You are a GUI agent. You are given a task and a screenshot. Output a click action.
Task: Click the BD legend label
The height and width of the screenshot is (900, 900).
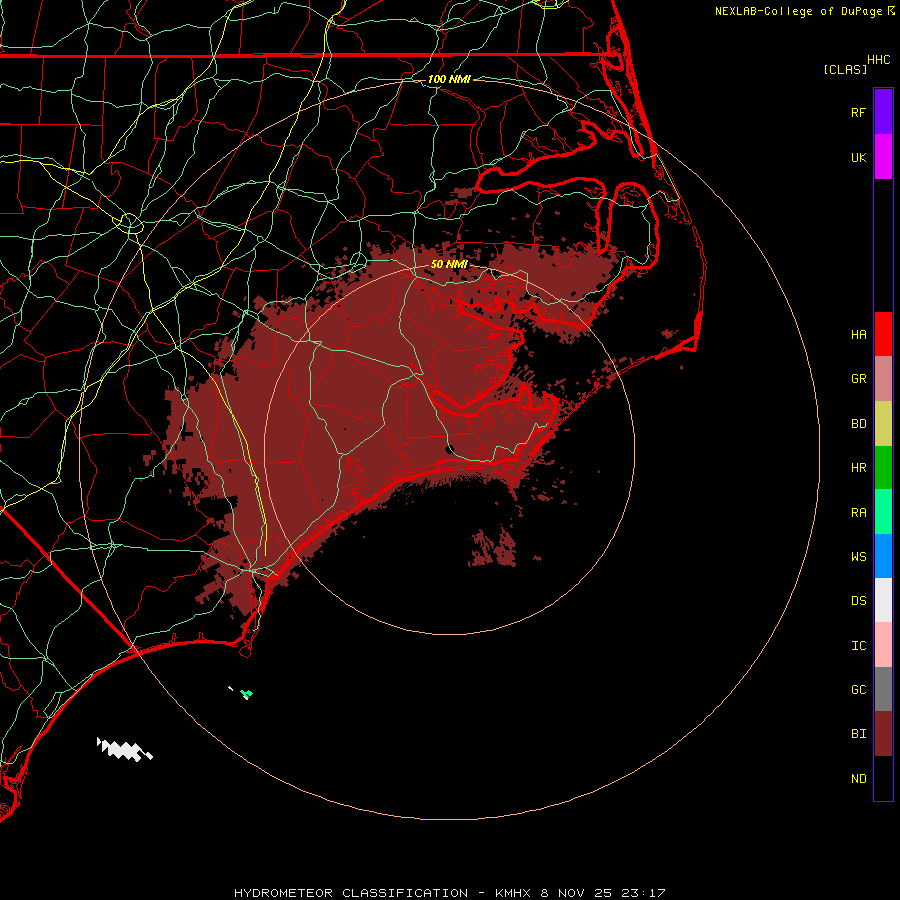click(858, 424)
